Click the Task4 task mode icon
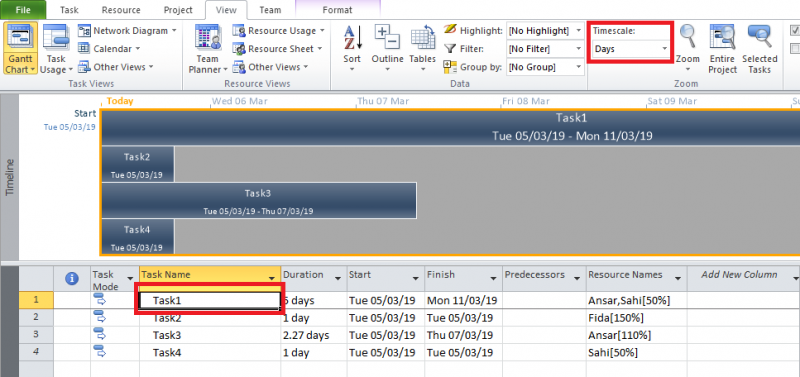Screen dimensions: 800x377 pyautogui.click(x=101, y=352)
